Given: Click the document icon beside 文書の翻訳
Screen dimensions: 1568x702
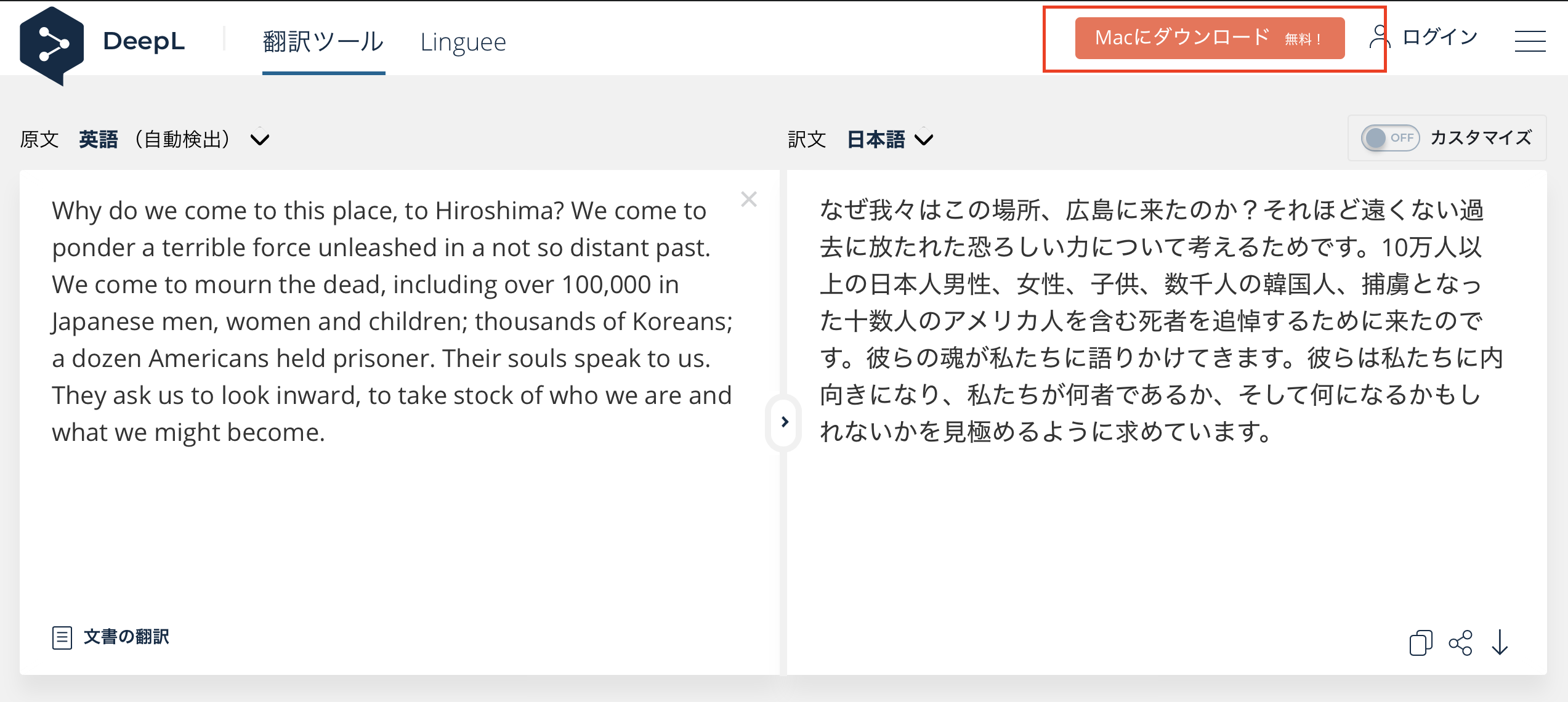Looking at the screenshot, I should tap(62, 637).
